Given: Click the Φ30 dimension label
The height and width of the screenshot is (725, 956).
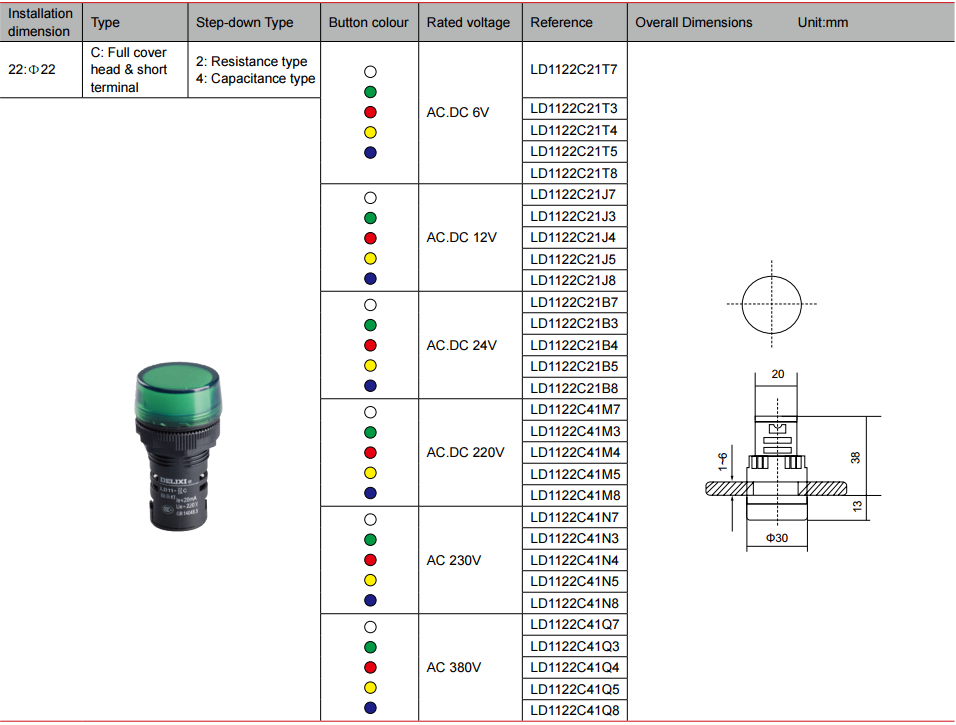Looking at the screenshot, I should 777,538.
